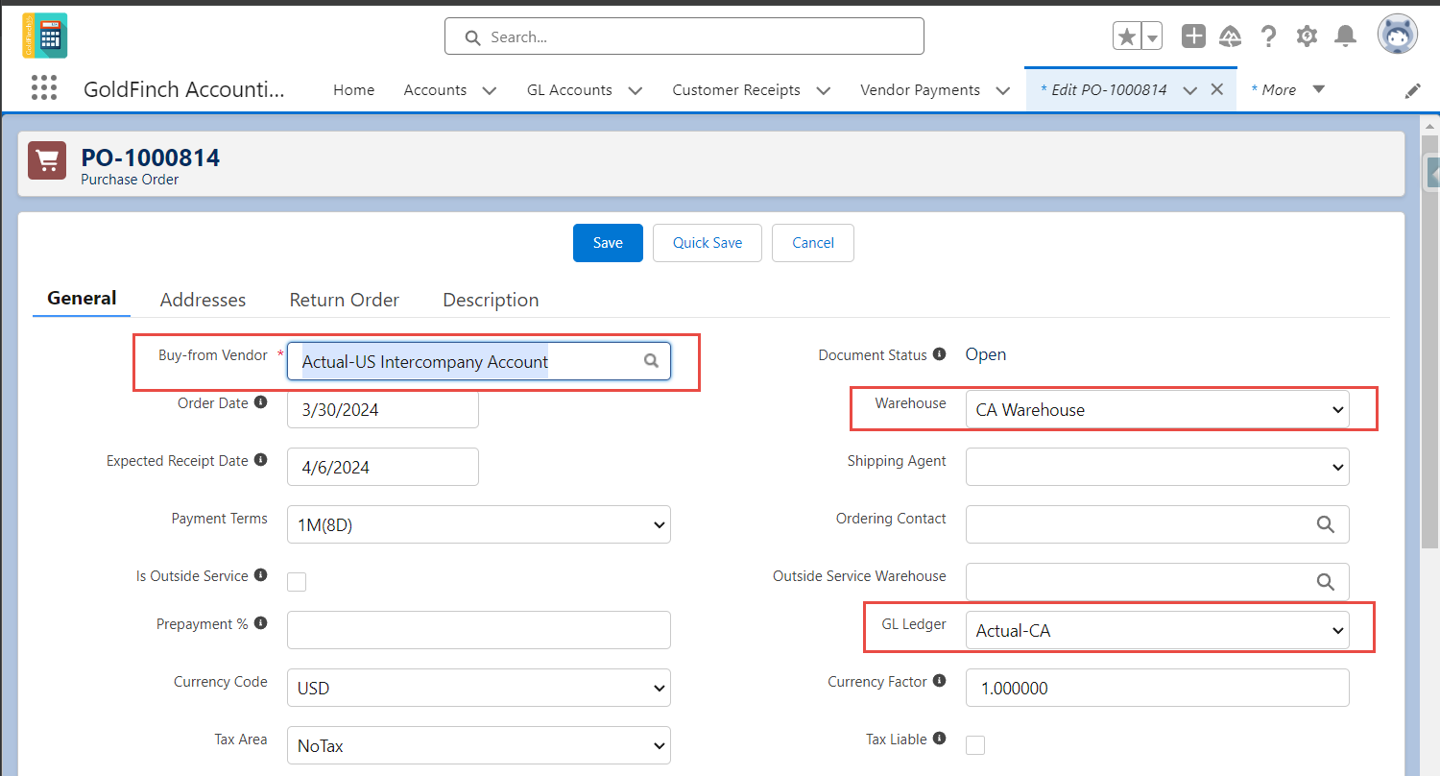Click the Buy-from Vendor lookup search icon
The image size is (1440, 776).
[651, 361]
